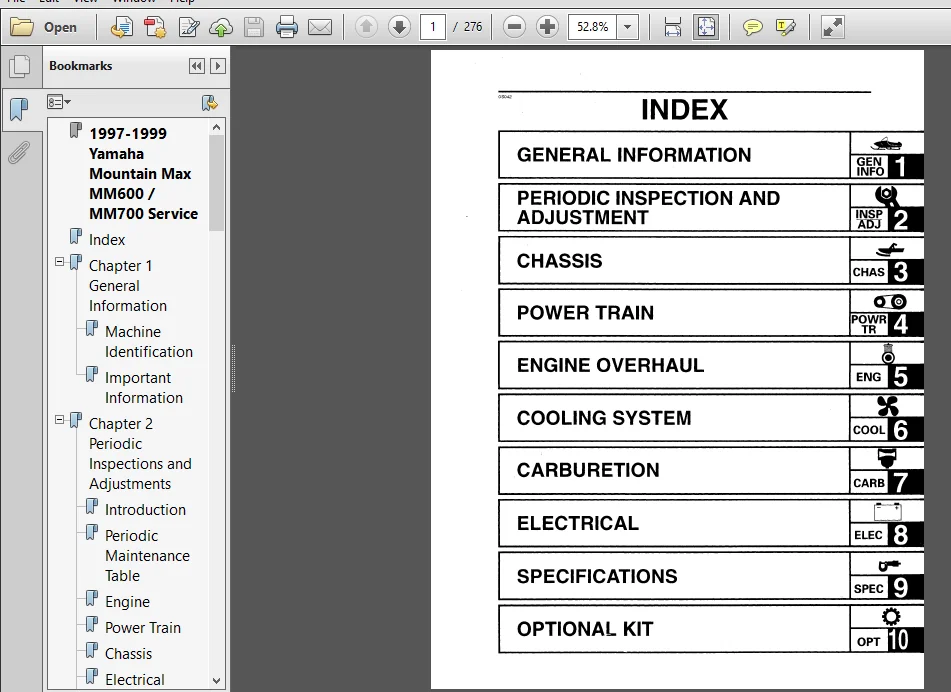Open the zoom level dropdown arrow
The height and width of the screenshot is (692, 951).
(628, 27)
